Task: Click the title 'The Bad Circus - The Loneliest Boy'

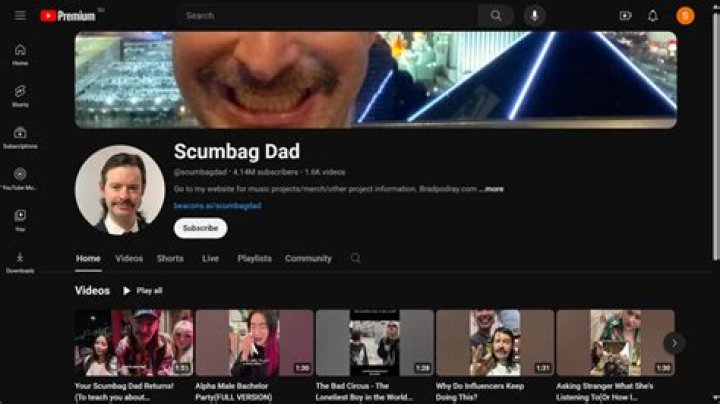Action: tap(364, 392)
